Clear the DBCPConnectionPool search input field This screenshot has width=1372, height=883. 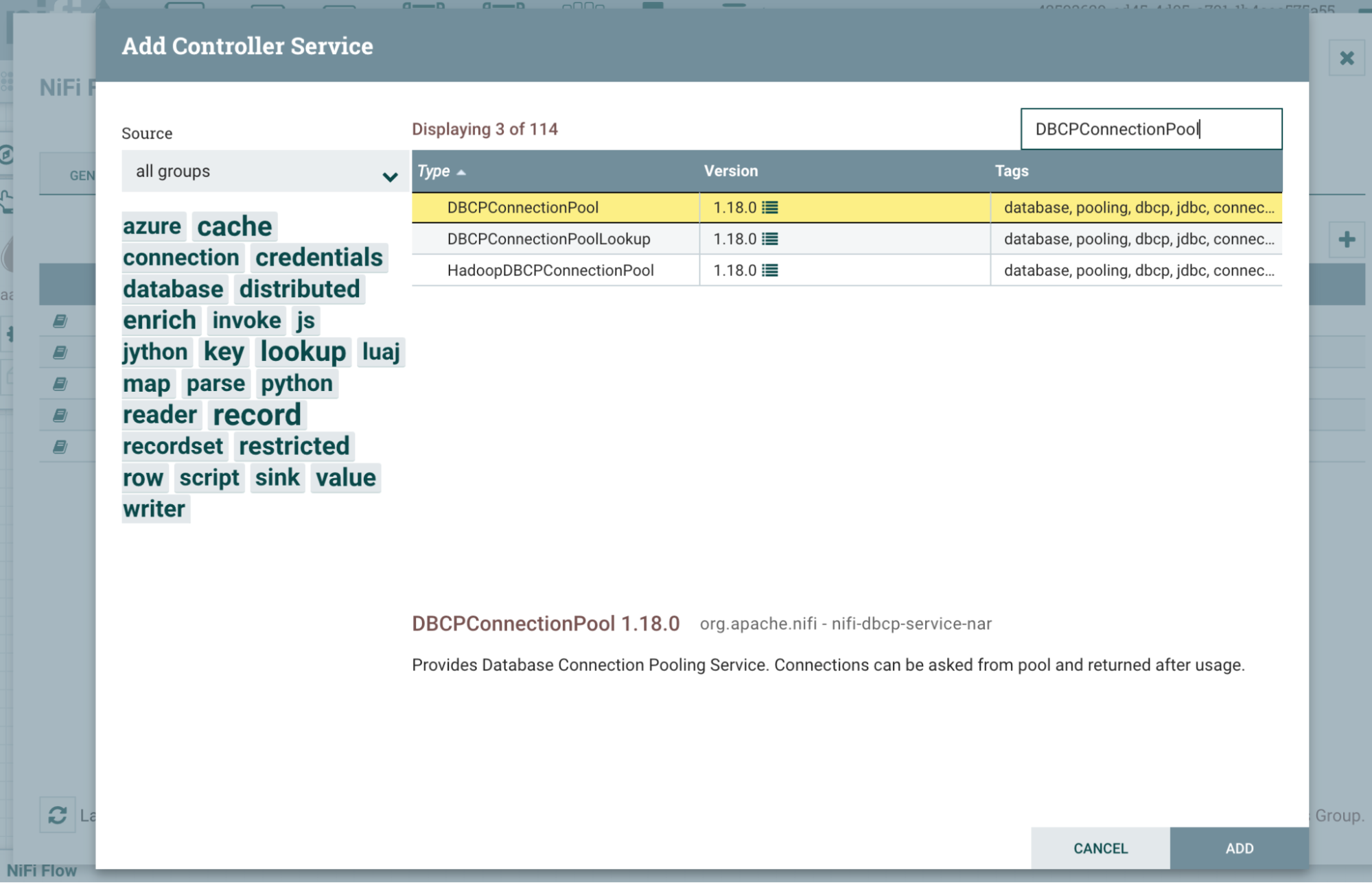point(1151,128)
